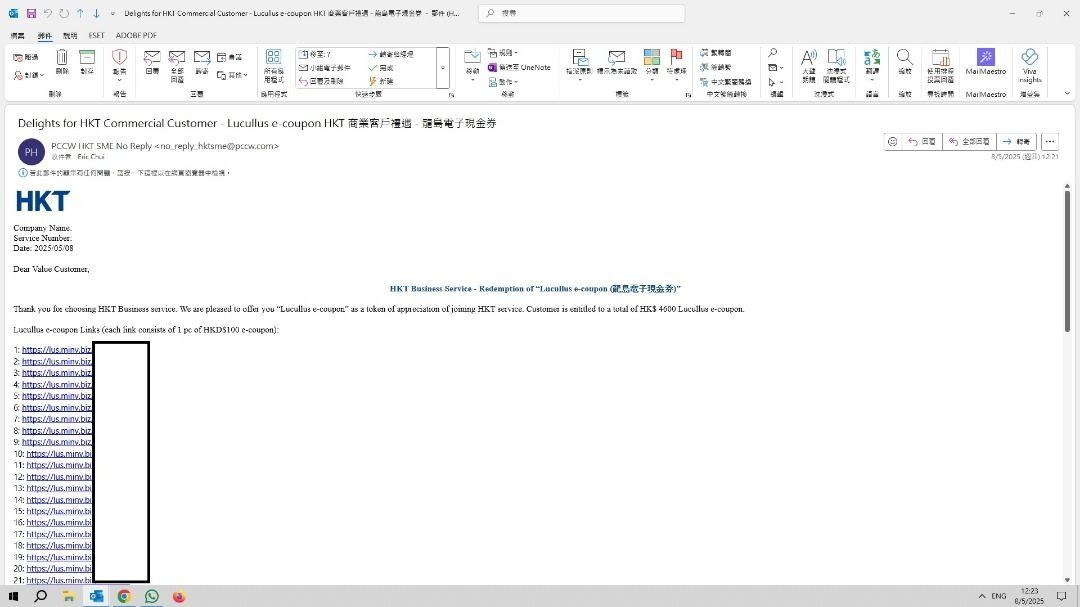Open the Help ribbon tab (說明)

[x=70, y=35]
